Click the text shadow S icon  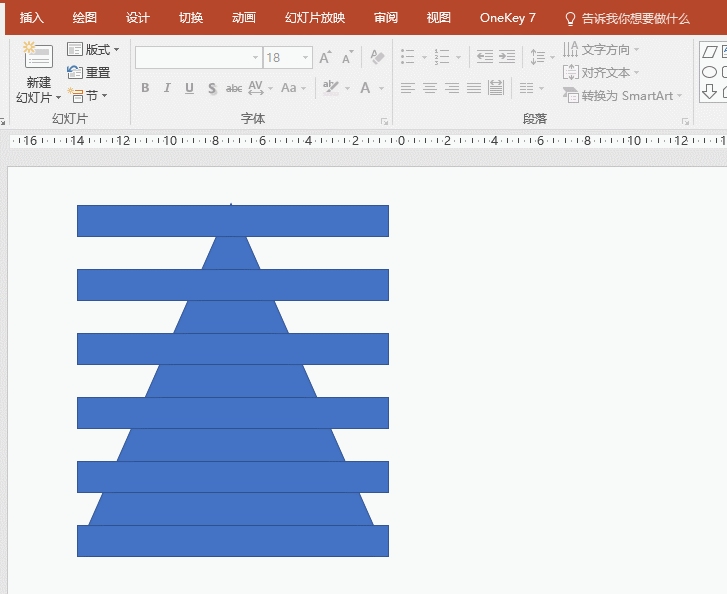point(212,88)
